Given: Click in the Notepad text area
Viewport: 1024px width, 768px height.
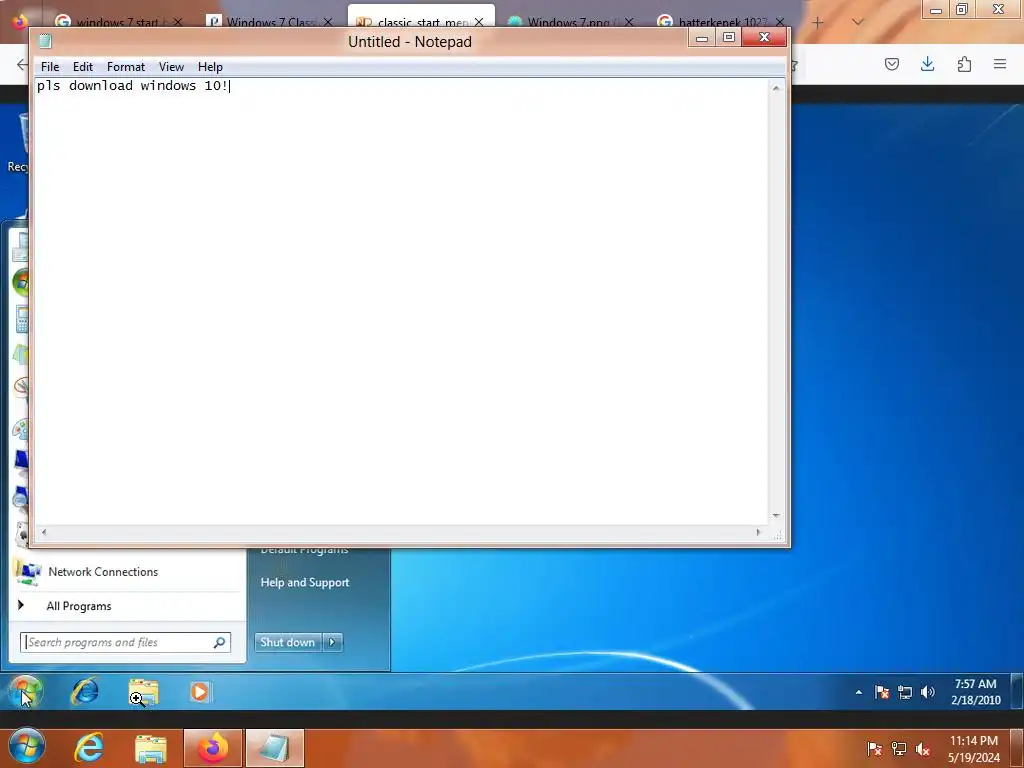Looking at the screenshot, I should [x=401, y=300].
